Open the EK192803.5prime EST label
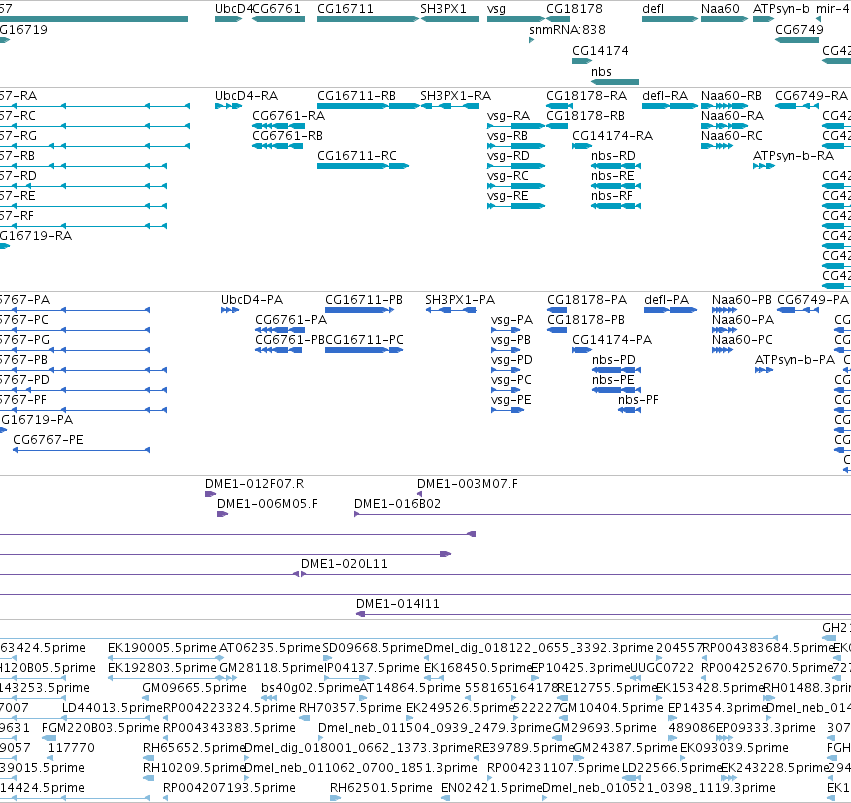 tap(162, 668)
